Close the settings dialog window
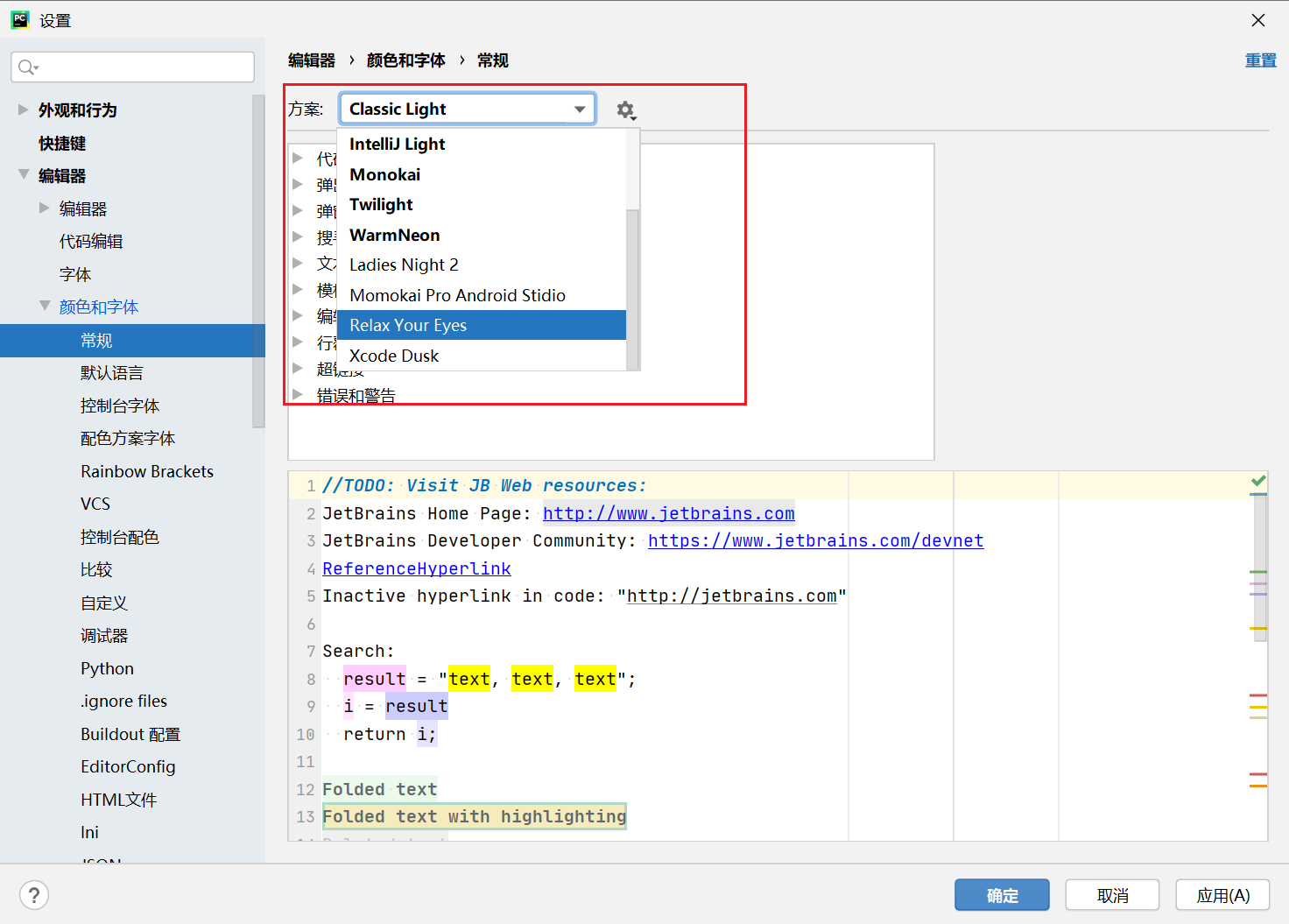 tap(1258, 20)
